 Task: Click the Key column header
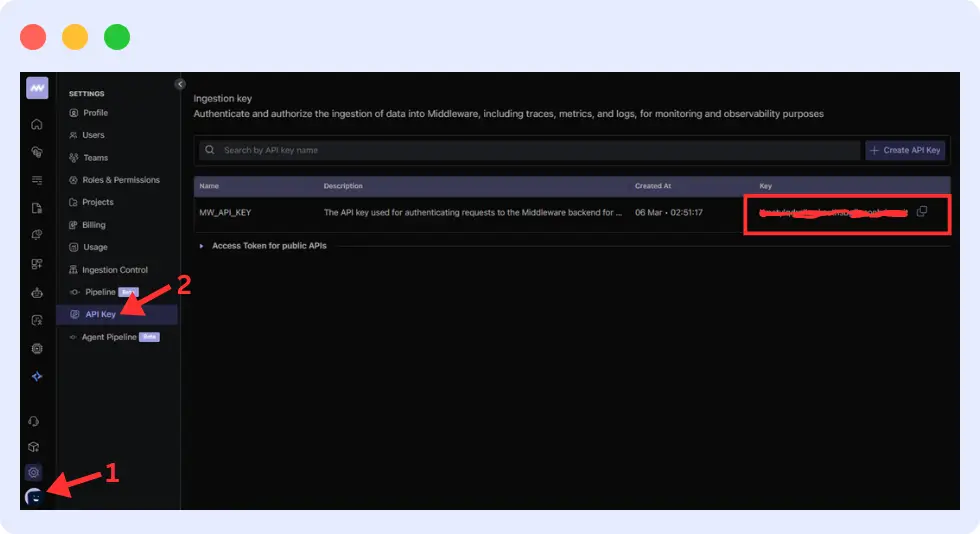point(765,186)
